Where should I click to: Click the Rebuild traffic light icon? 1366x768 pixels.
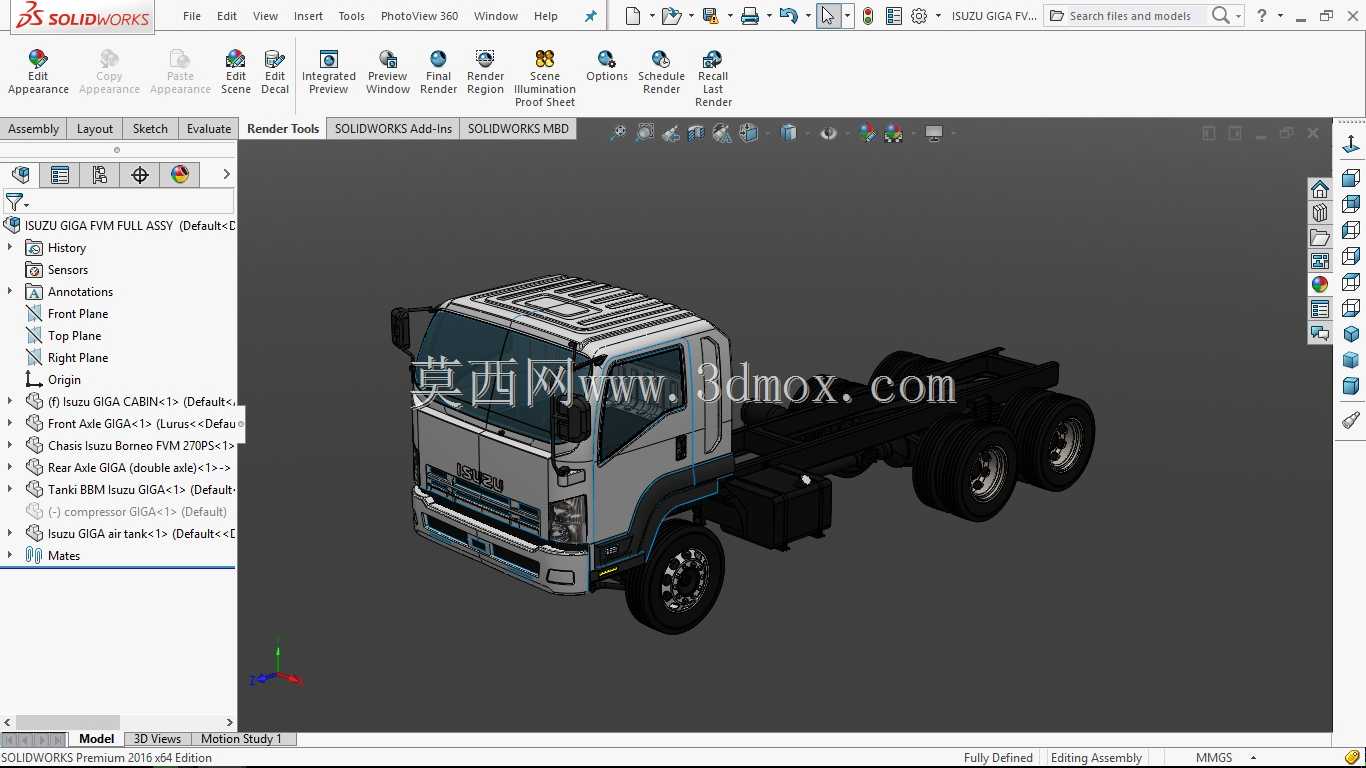click(867, 16)
